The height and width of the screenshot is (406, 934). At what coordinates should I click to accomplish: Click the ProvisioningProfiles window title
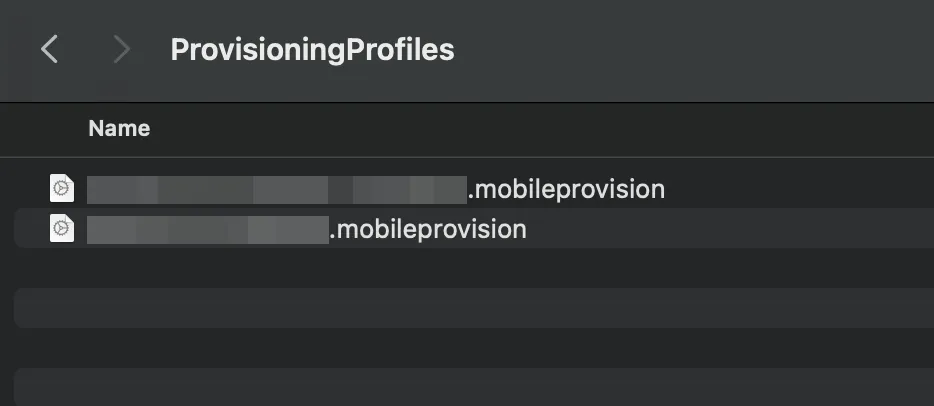pos(312,49)
